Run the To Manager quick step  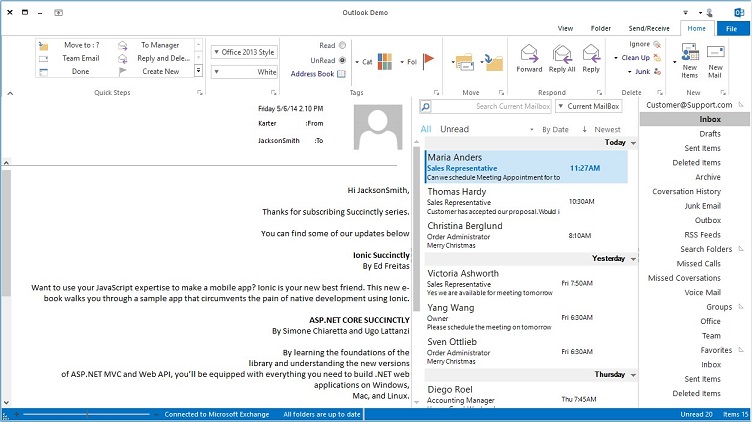click(154, 45)
